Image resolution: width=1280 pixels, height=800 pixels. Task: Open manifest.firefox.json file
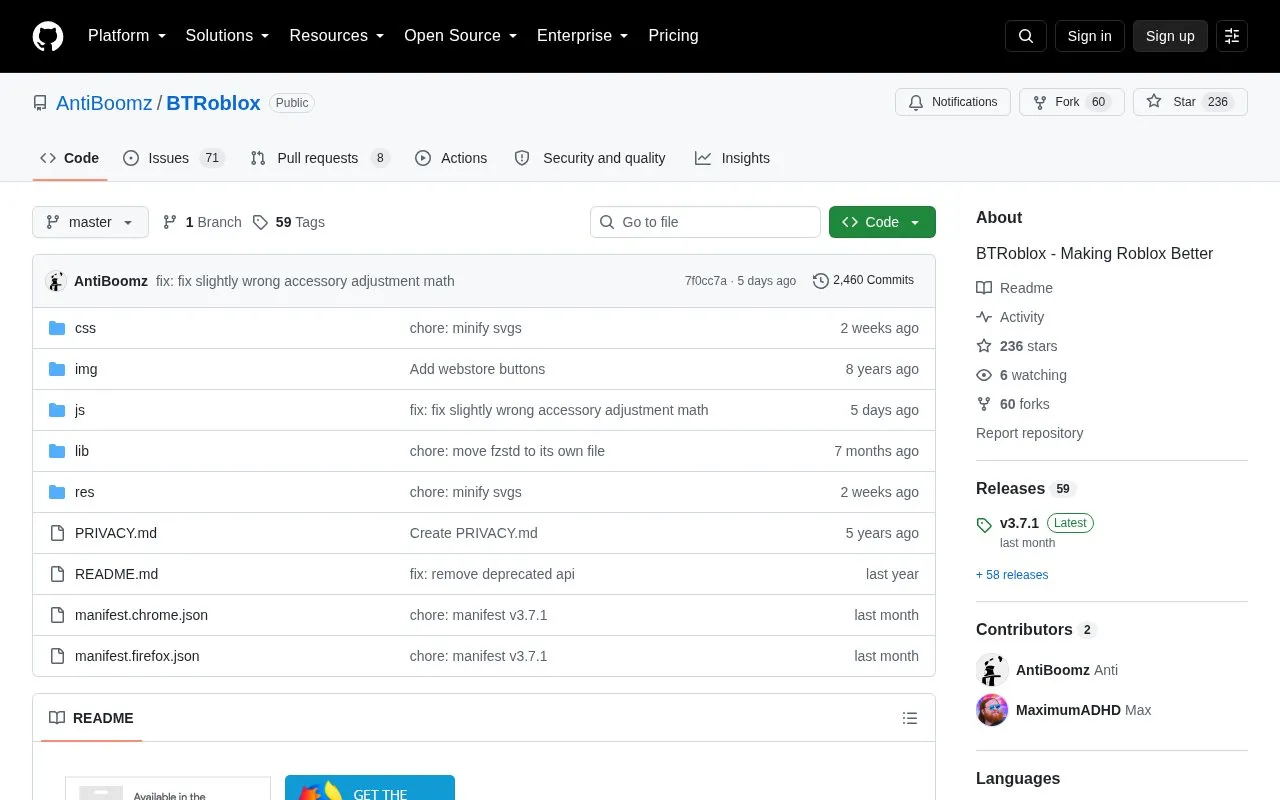click(137, 656)
